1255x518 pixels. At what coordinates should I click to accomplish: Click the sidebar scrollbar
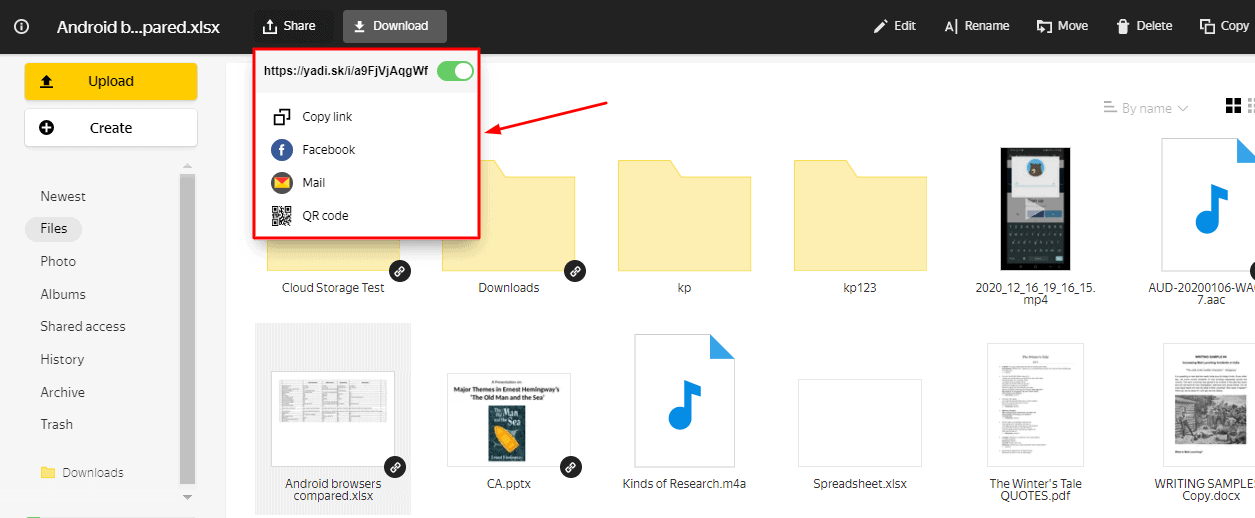(187, 328)
